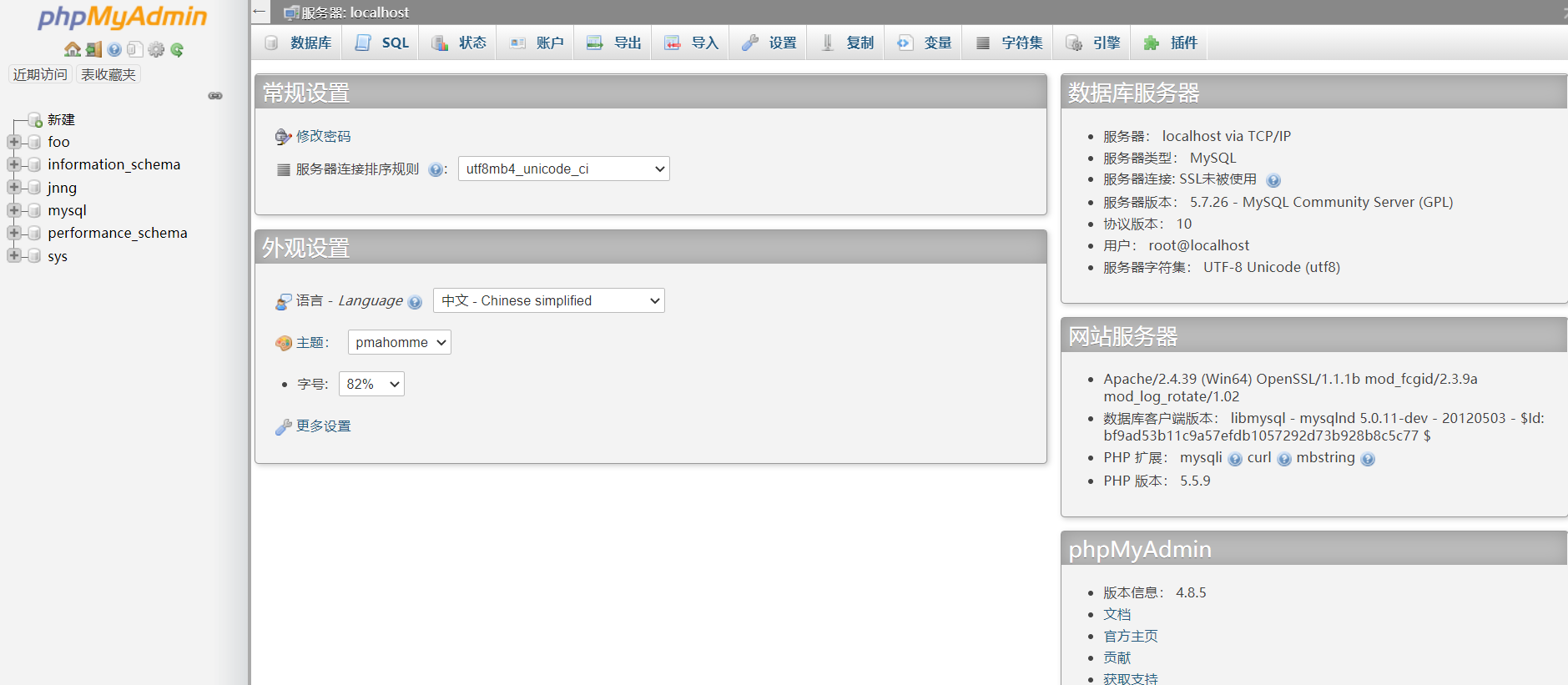1568x685 pixels.
Task: Click the Home icon in the sidebar
Action: coord(73,49)
